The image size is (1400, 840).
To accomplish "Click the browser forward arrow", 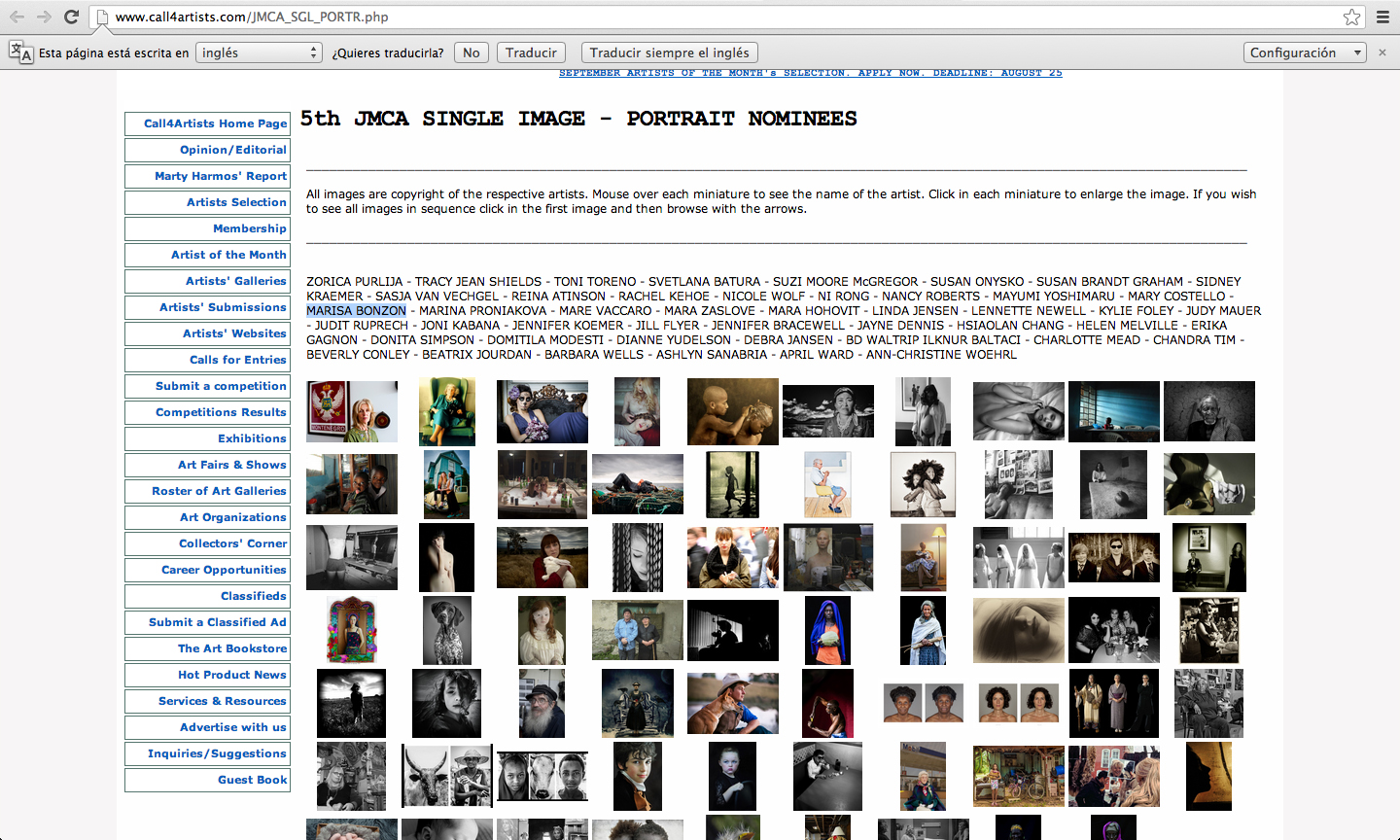I will click(44, 17).
